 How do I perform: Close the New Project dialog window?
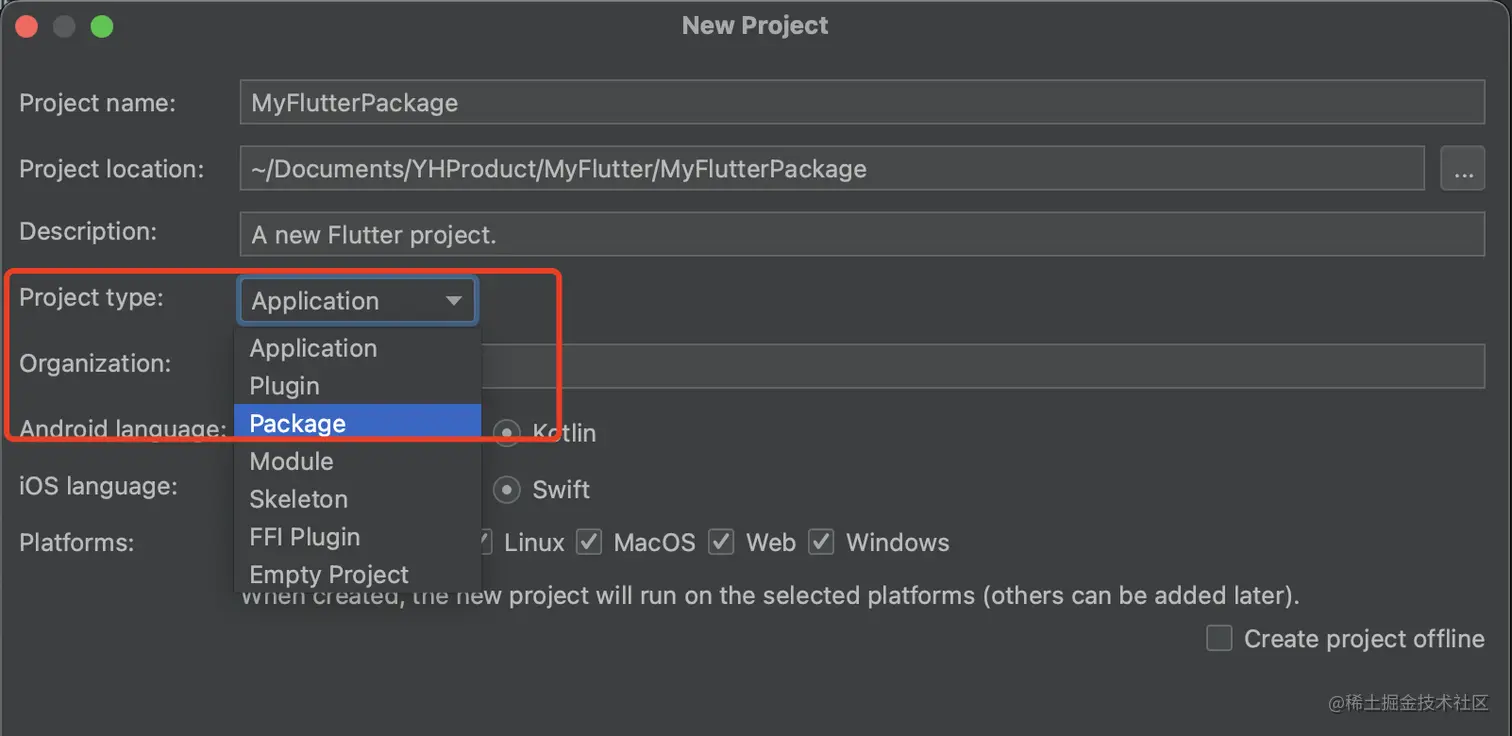click(27, 27)
